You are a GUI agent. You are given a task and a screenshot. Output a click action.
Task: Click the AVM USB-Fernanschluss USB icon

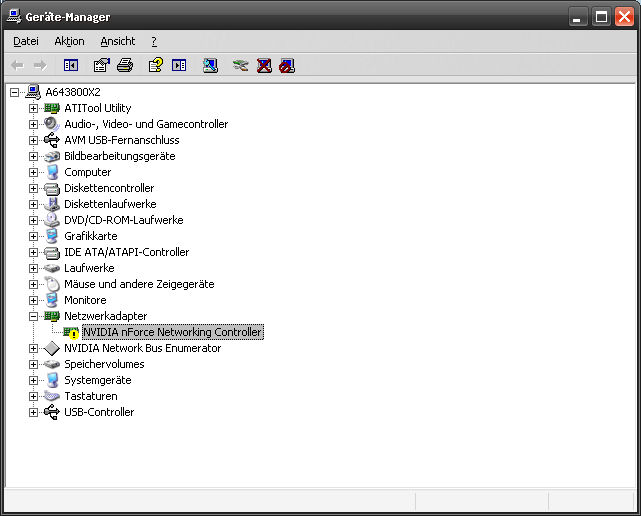(52, 140)
